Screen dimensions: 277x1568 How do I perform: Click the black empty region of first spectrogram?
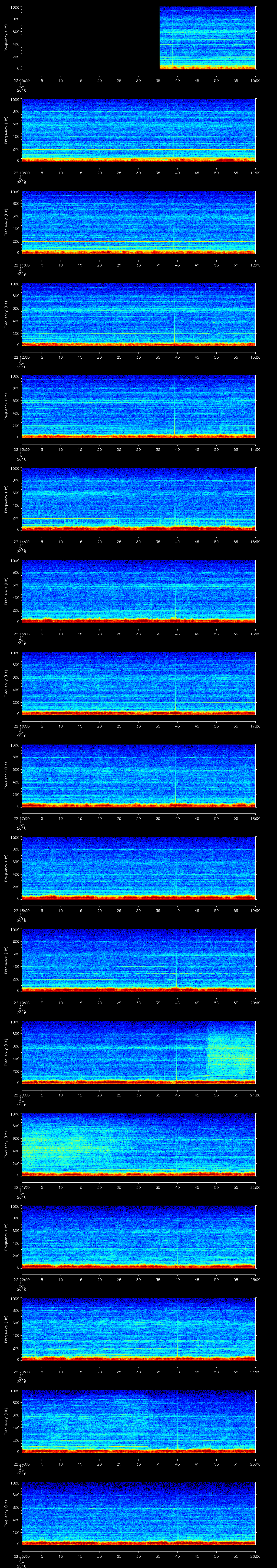[90, 38]
